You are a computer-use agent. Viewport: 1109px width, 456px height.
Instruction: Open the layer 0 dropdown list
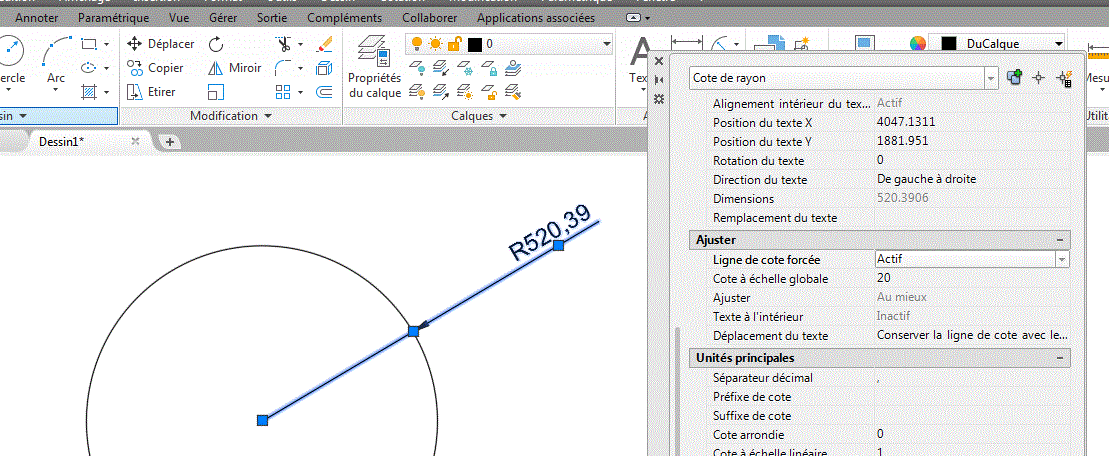point(606,44)
